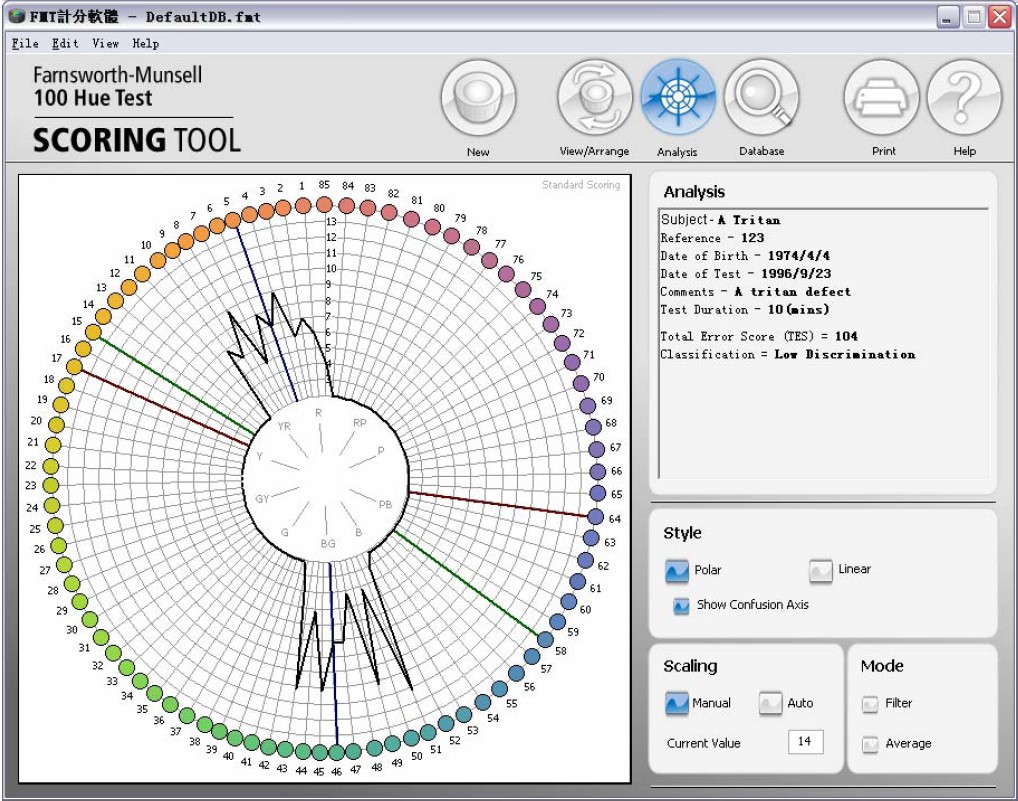Enable Auto scaling
This screenshot has height=801, width=1018.
tap(770, 704)
